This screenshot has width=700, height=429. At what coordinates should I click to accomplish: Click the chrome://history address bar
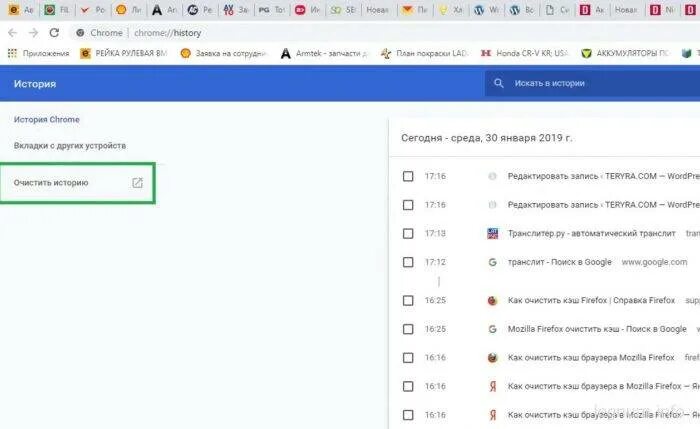(x=167, y=33)
